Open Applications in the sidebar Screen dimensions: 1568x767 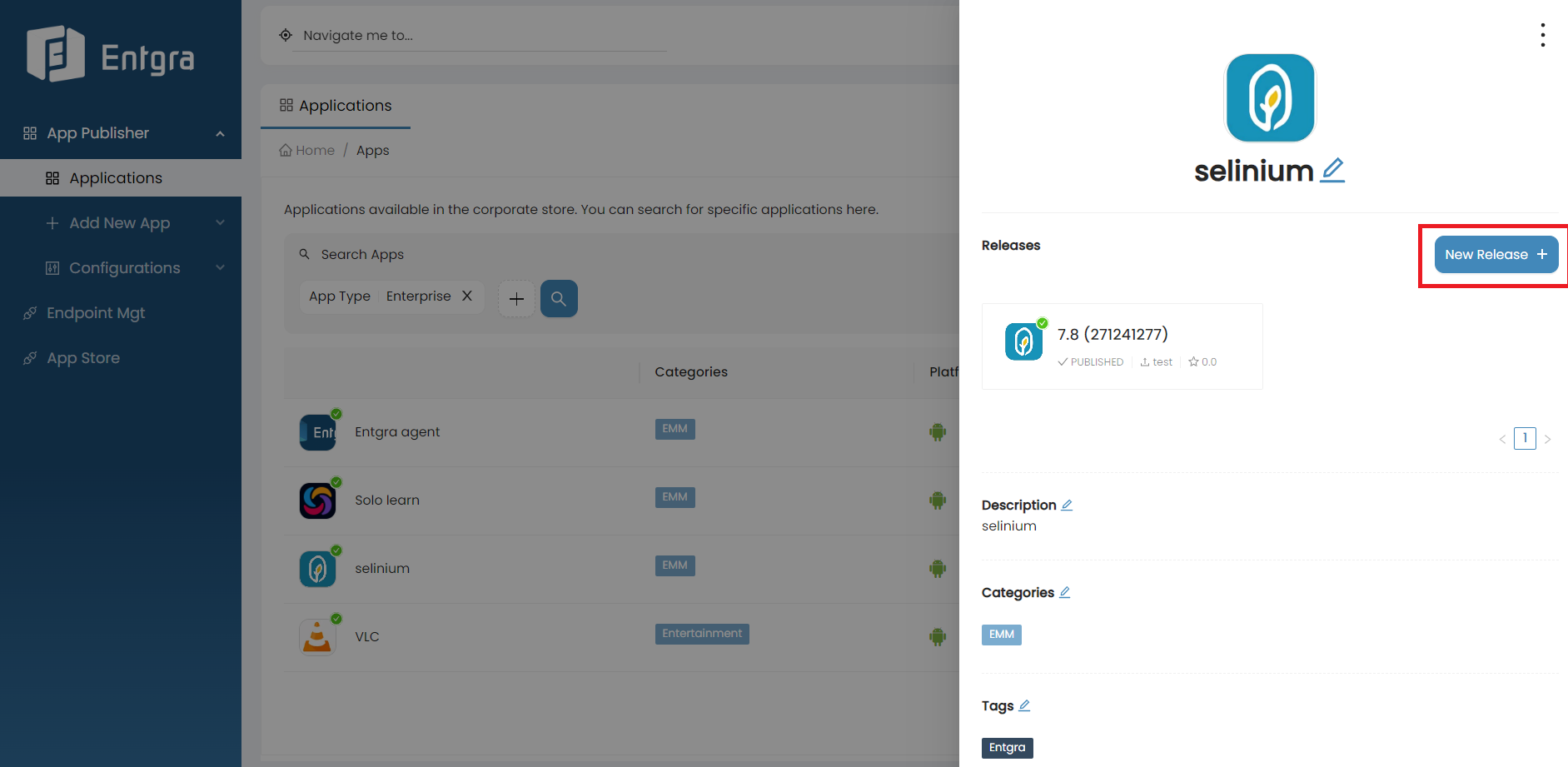point(121,178)
